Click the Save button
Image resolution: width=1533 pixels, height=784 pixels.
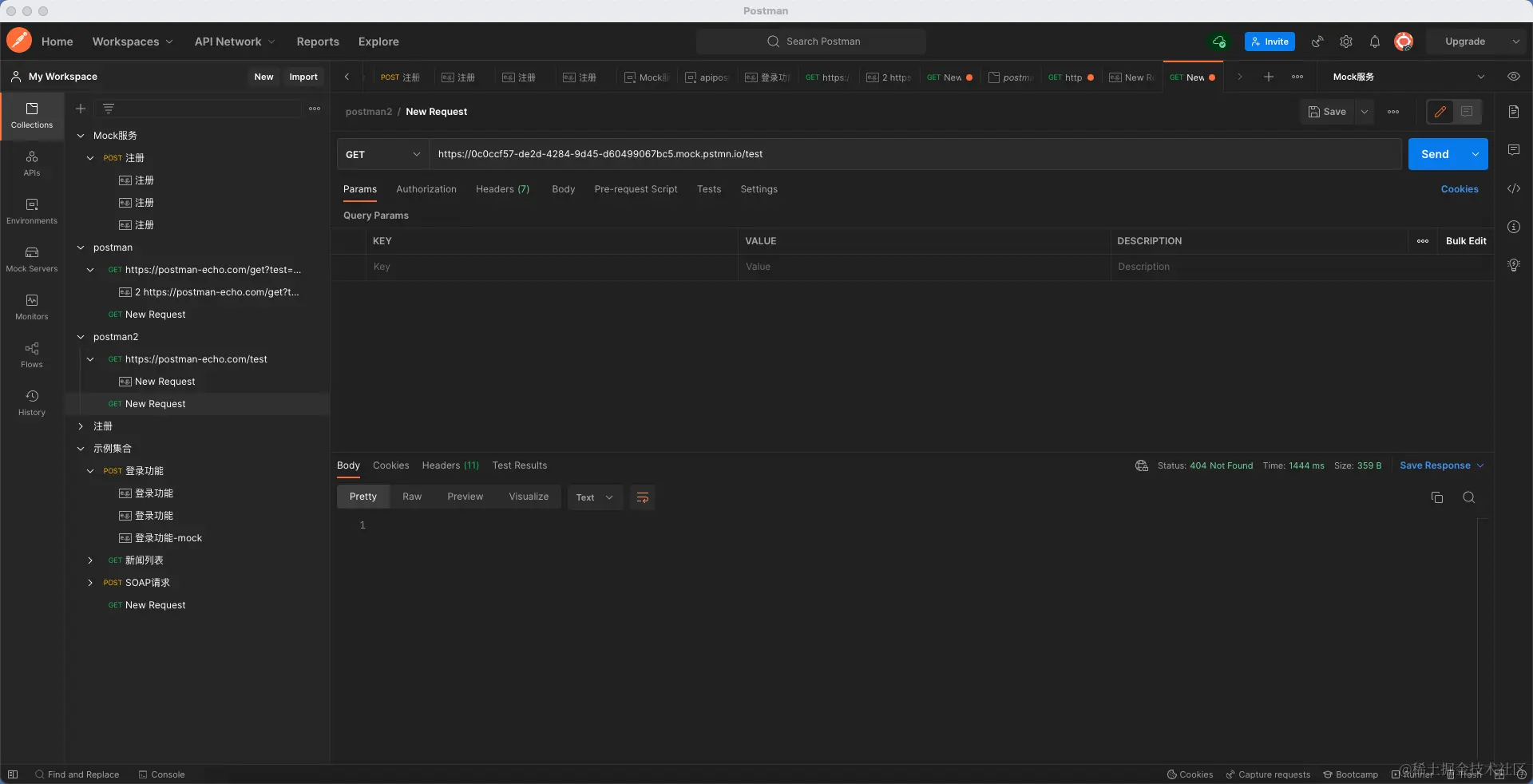point(1327,112)
